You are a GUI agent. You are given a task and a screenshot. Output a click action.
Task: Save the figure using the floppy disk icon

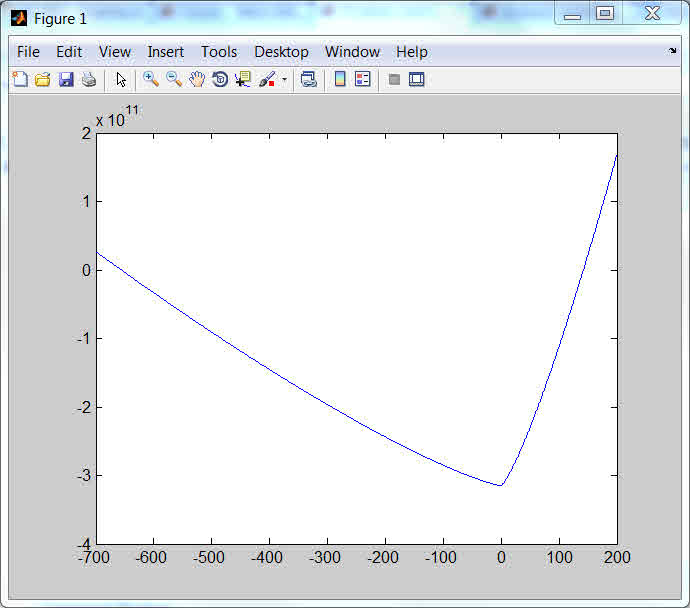point(66,79)
